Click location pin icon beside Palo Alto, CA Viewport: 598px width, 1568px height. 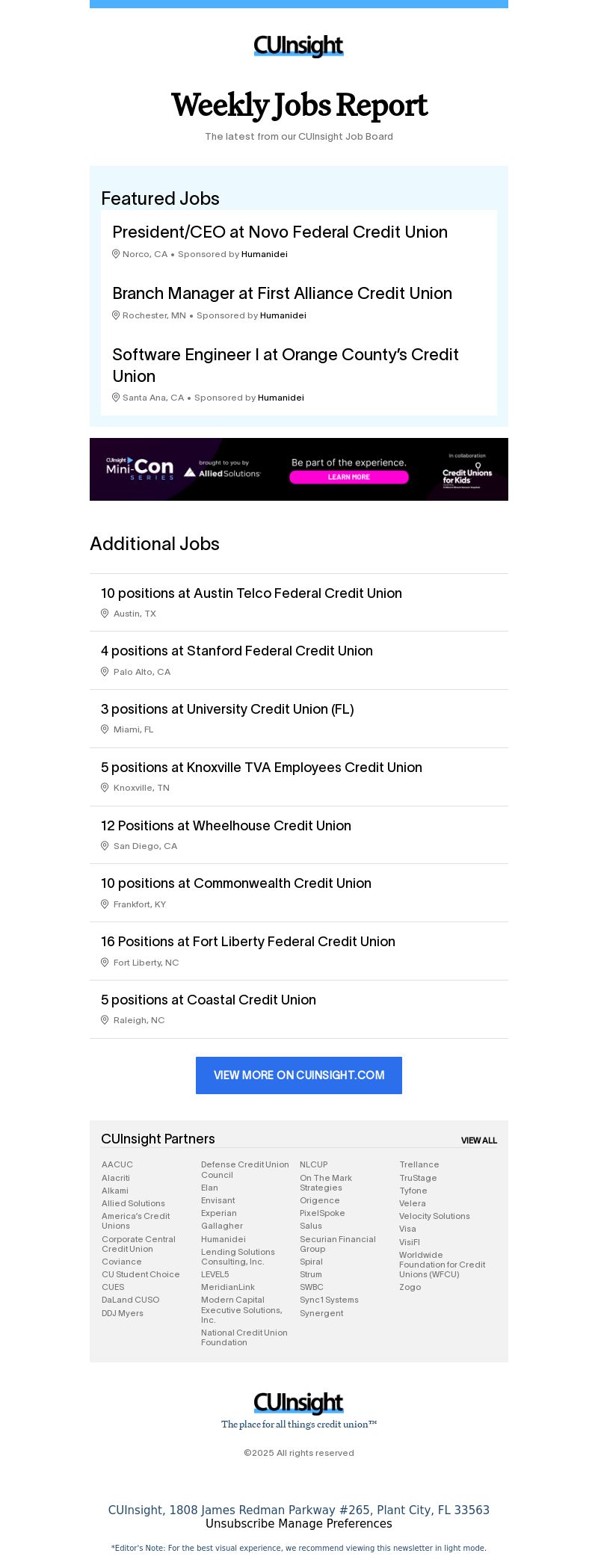tap(105, 672)
